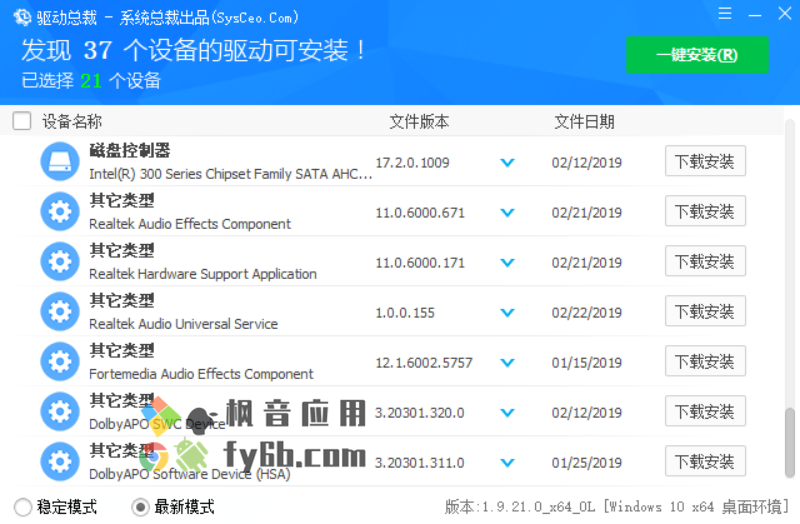Select 稳定模式 radio button

pyautogui.click(x=23, y=507)
